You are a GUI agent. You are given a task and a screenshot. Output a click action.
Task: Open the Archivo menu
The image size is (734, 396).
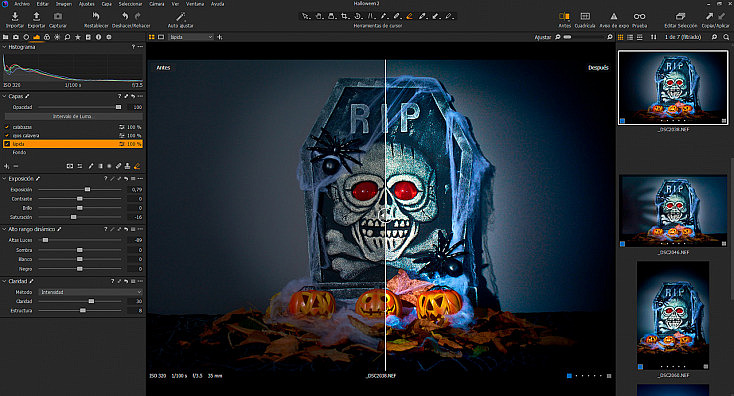22,4
